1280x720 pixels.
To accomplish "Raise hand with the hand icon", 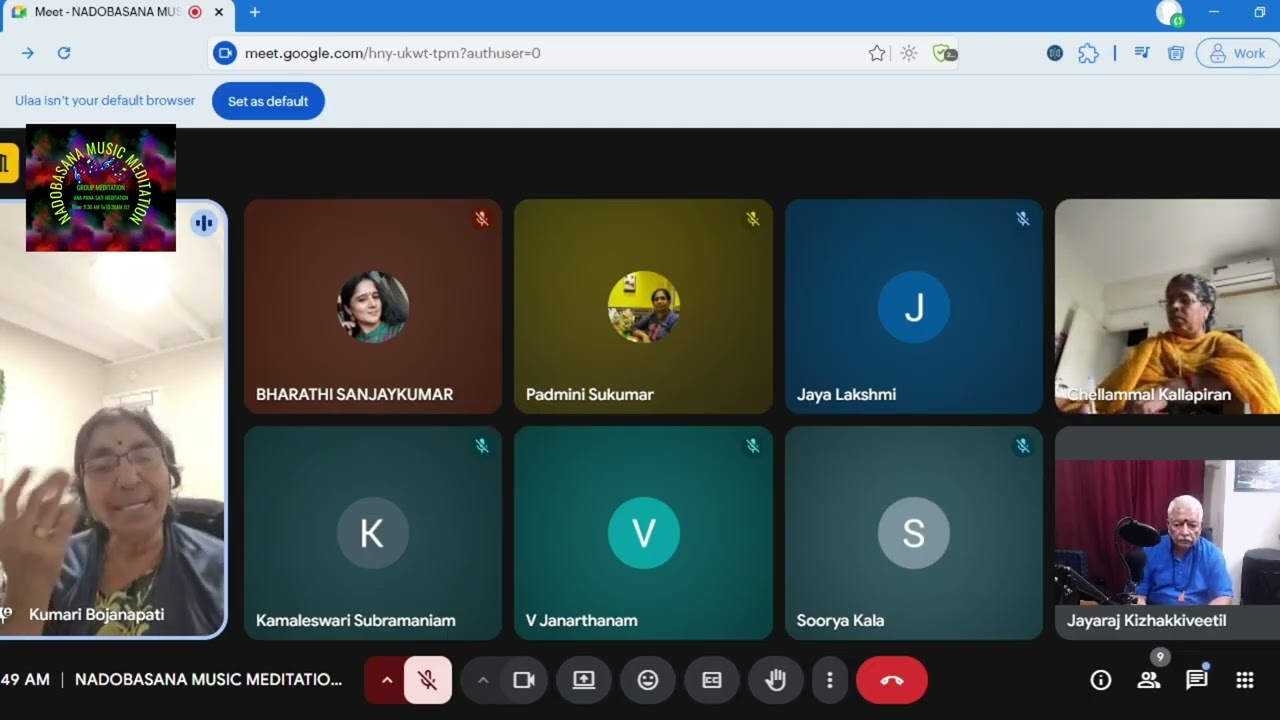I will pyautogui.click(x=776, y=680).
